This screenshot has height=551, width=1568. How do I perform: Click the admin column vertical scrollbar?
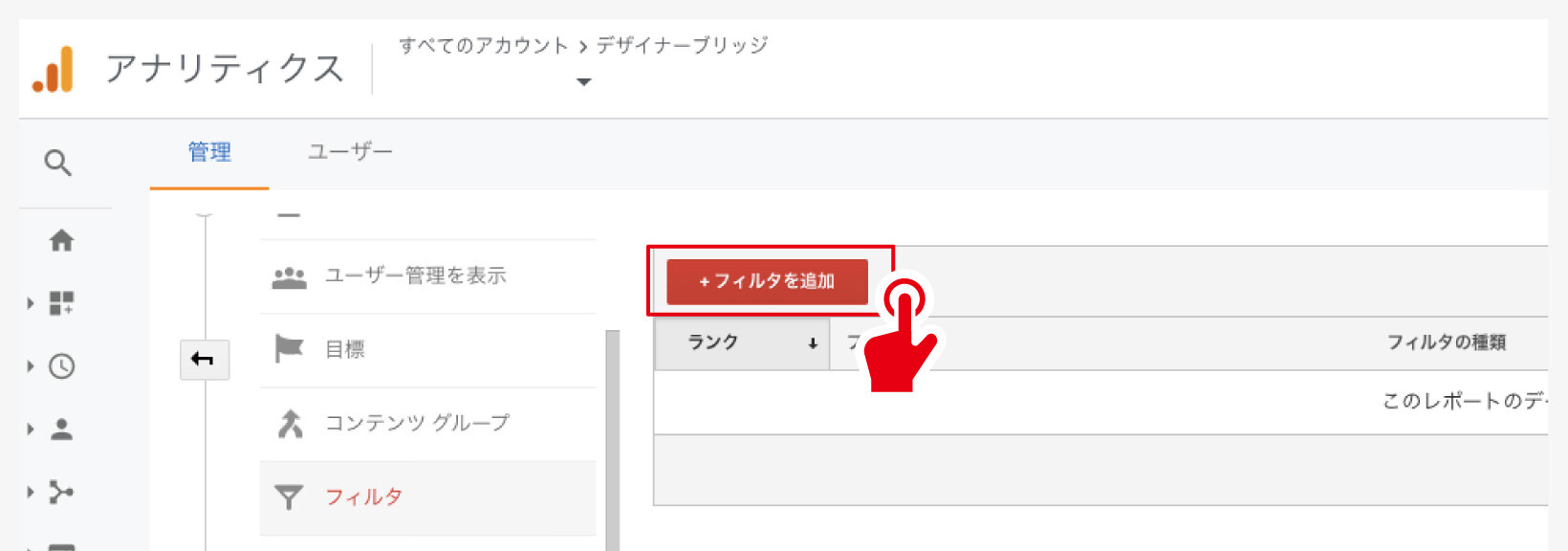pyautogui.click(x=612, y=440)
